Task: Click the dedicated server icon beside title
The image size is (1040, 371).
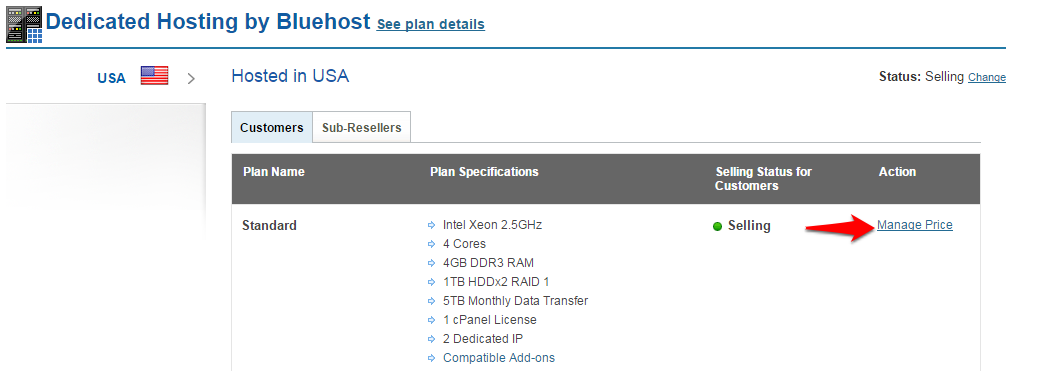Action: tap(25, 25)
